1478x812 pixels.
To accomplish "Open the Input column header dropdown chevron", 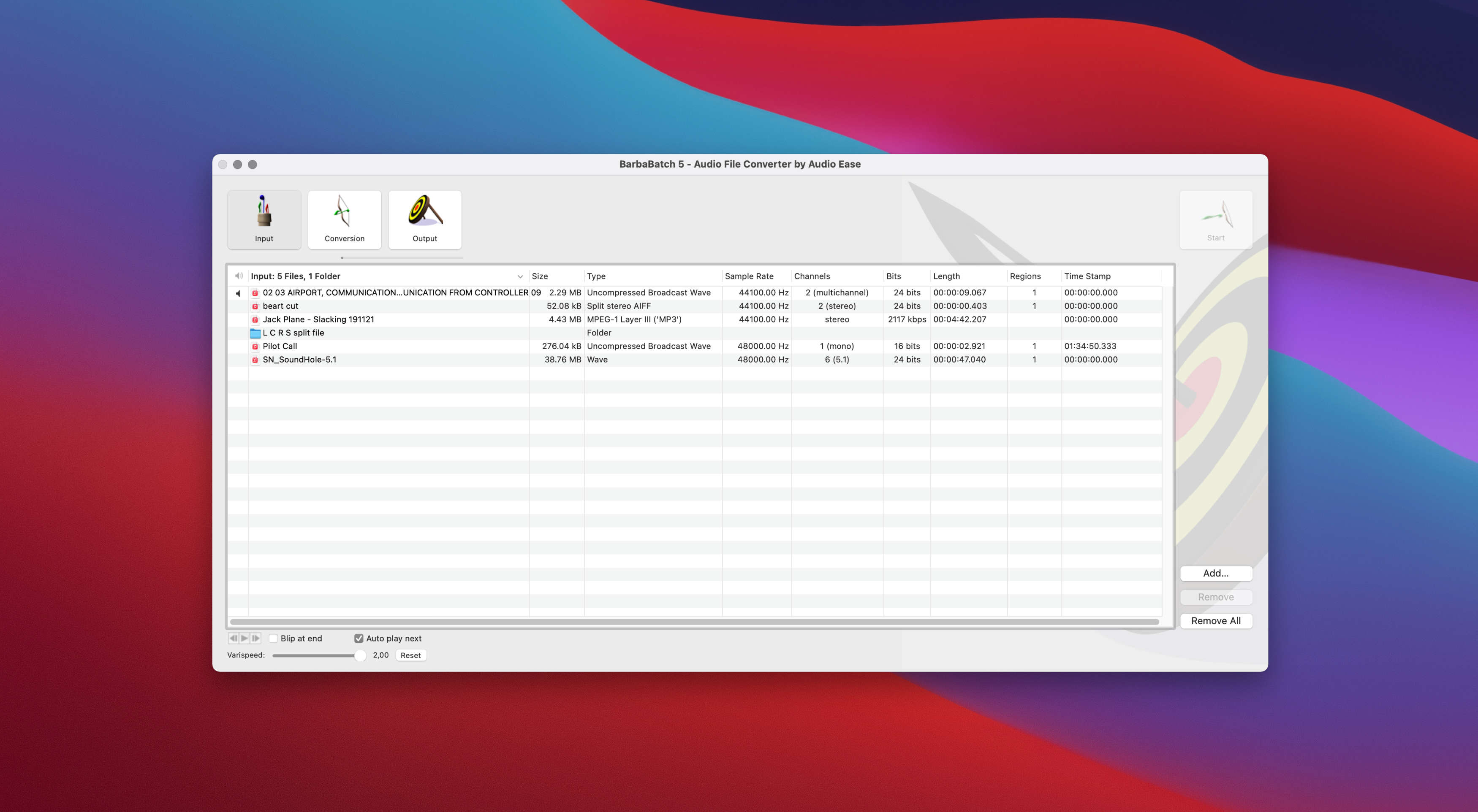I will 520,276.
